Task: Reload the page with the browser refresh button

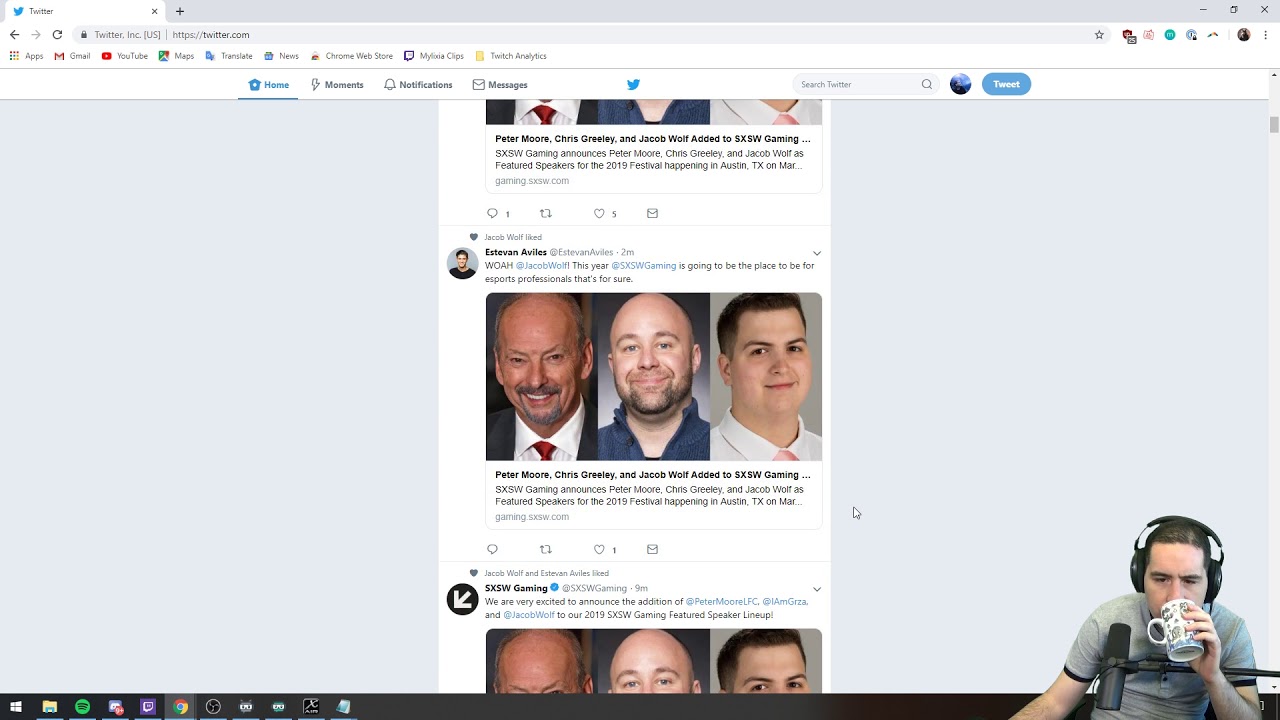Action: (57, 35)
